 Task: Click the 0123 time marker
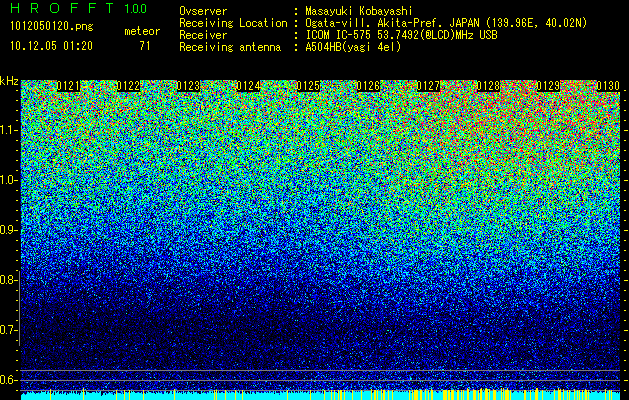(188, 86)
